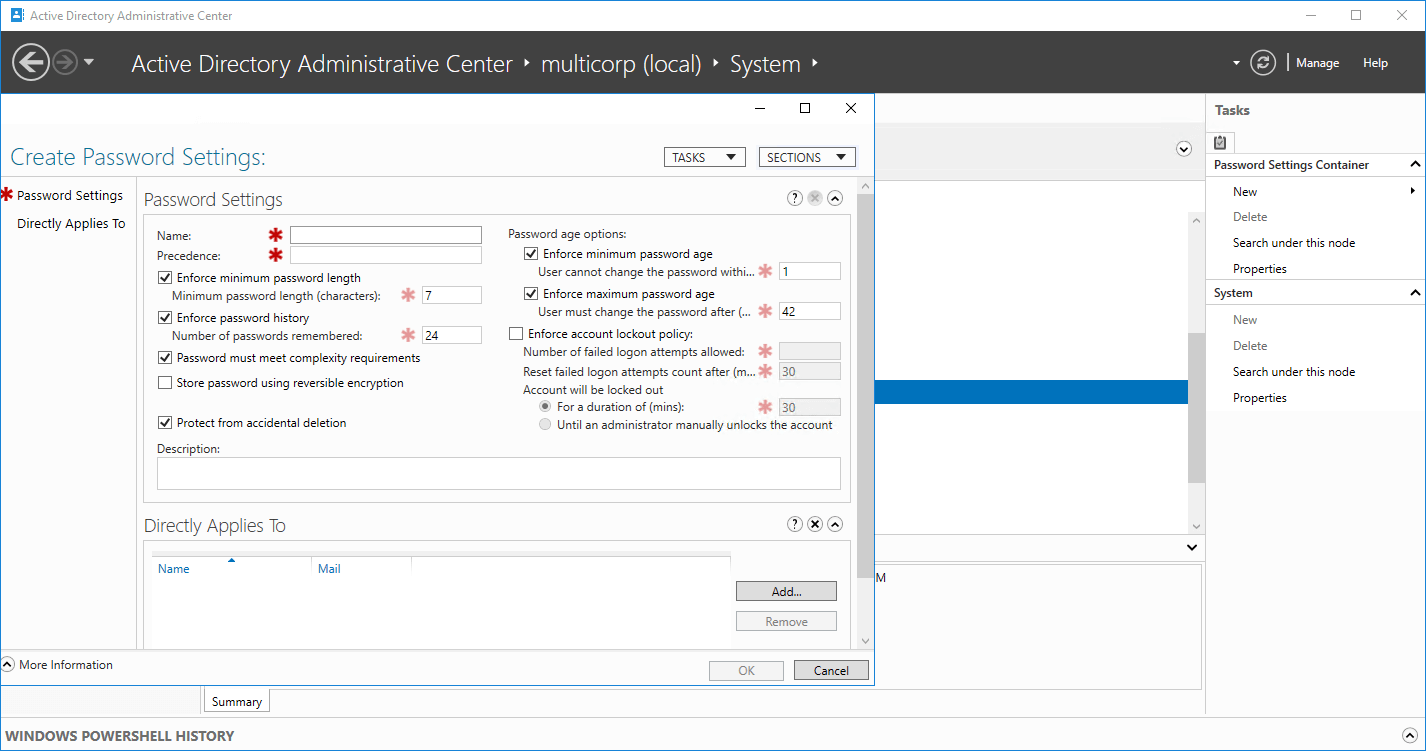Collapse the Password Settings section chevron

[x=835, y=198]
